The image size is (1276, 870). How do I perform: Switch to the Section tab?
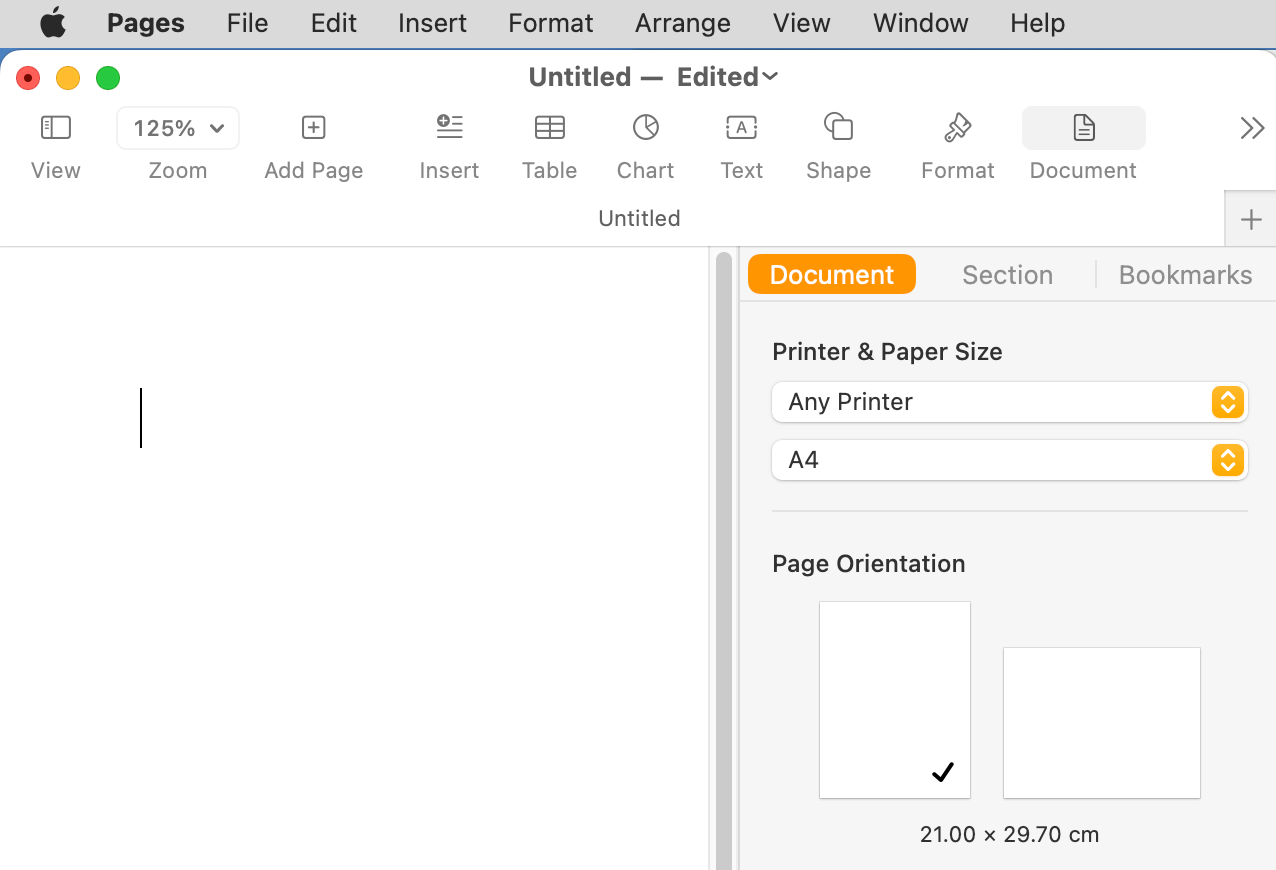1007,275
